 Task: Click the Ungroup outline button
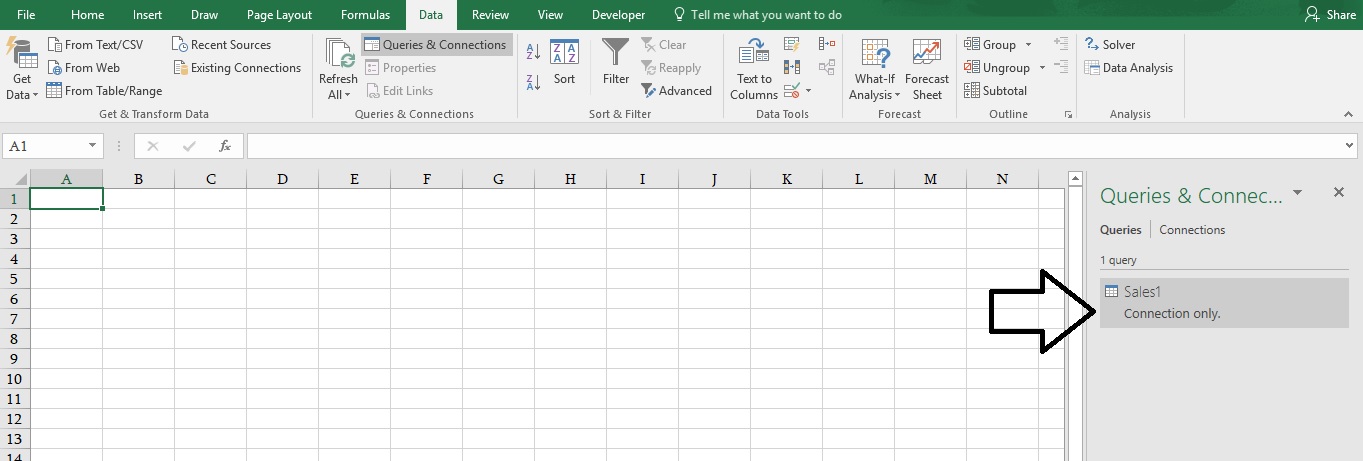pyautogui.click(x=997, y=68)
